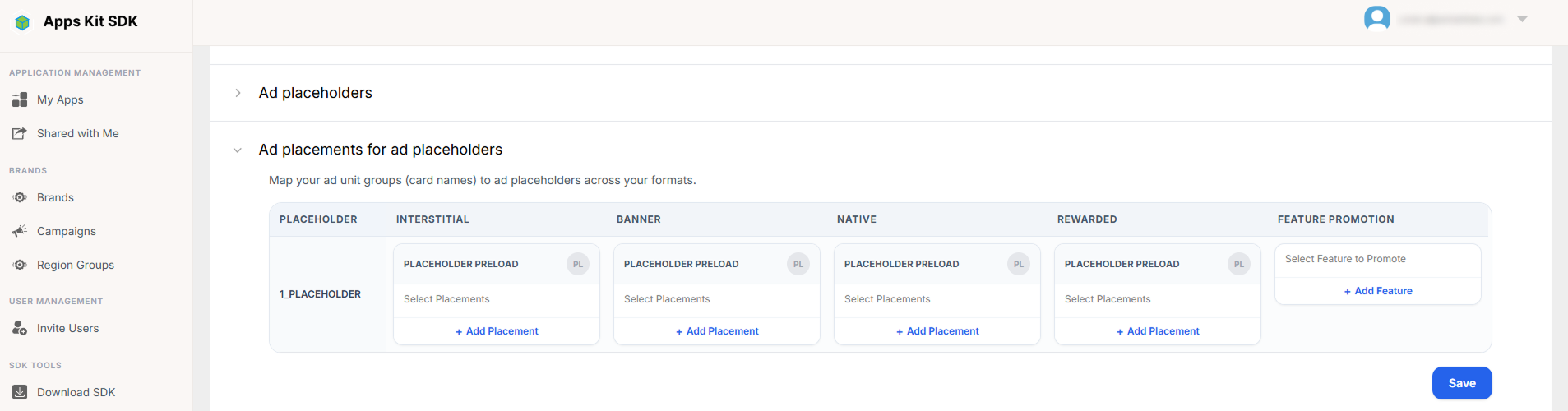Save the ad placement settings

coord(1462,383)
